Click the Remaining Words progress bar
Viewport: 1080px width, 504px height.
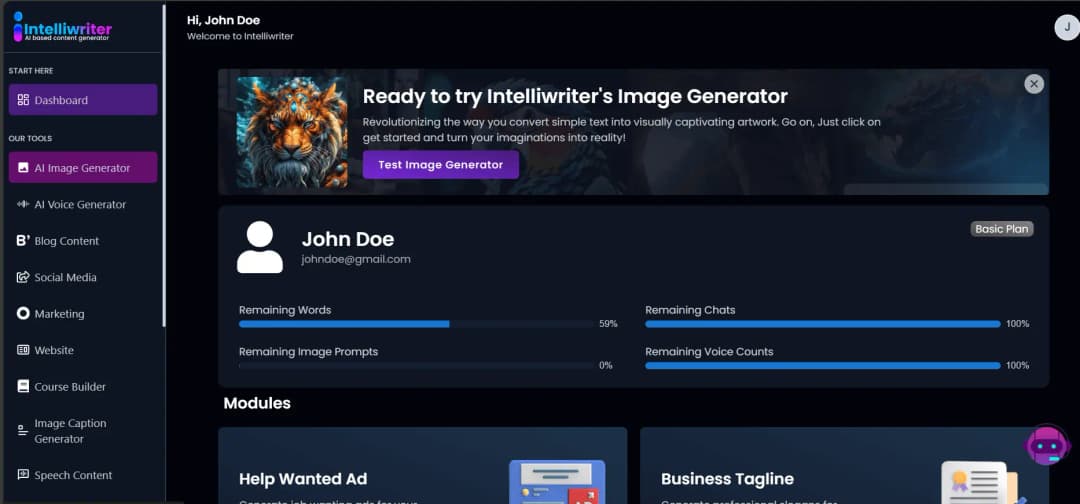tap(416, 324)
